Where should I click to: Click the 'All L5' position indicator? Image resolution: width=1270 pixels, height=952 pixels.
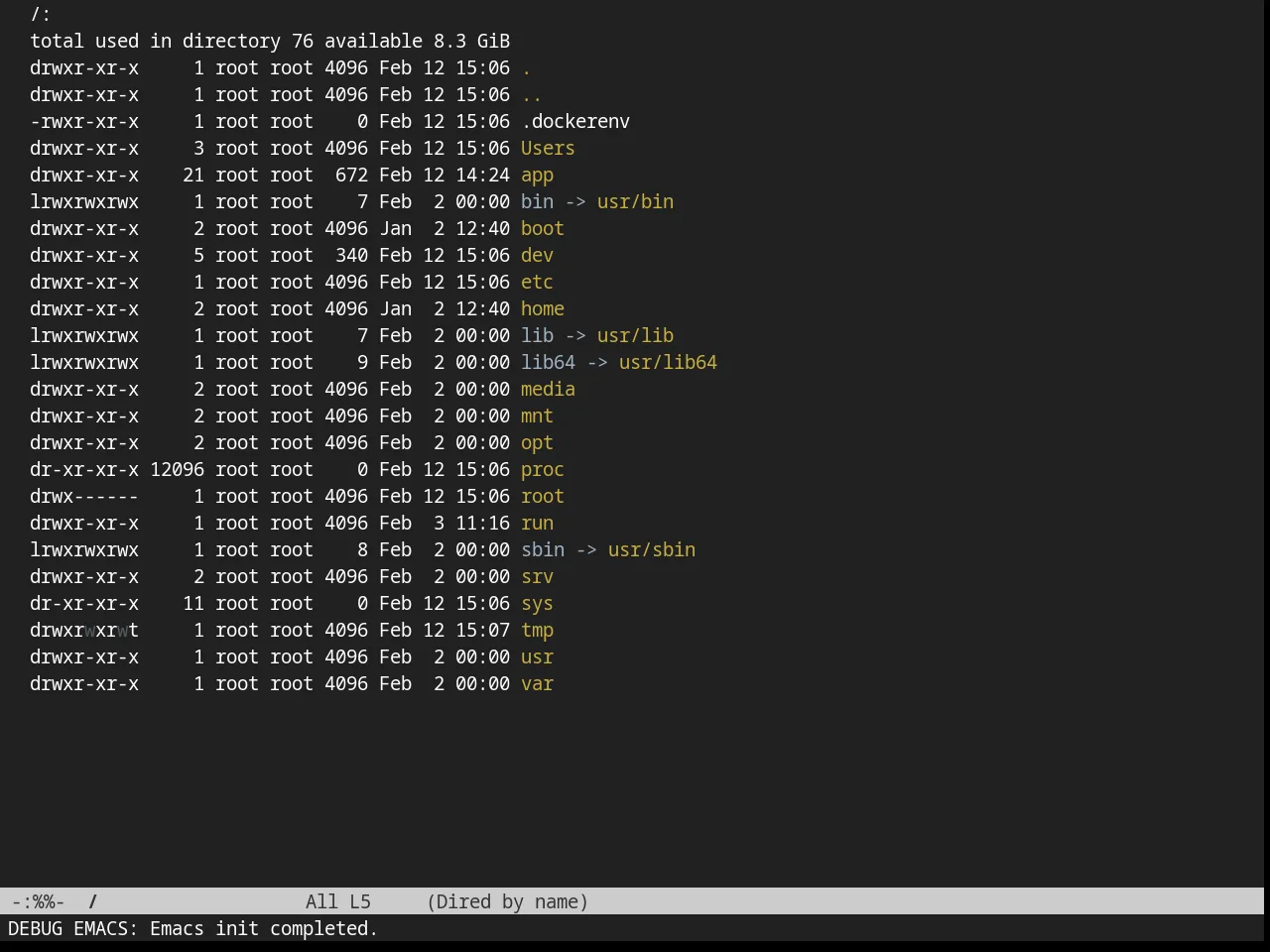(x=337, y=901)
